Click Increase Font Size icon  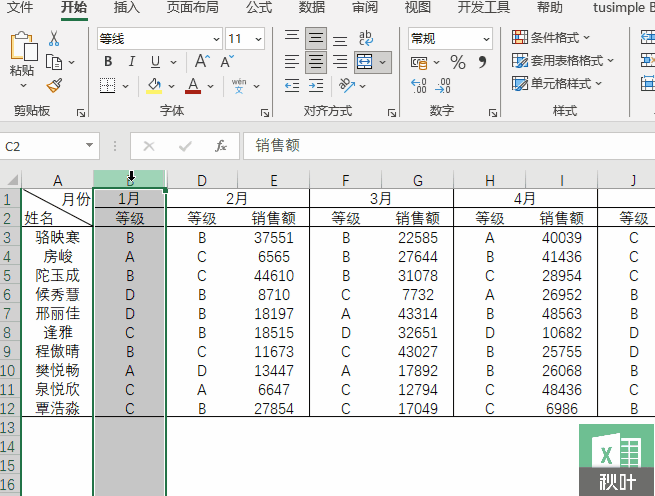[202, 61]
